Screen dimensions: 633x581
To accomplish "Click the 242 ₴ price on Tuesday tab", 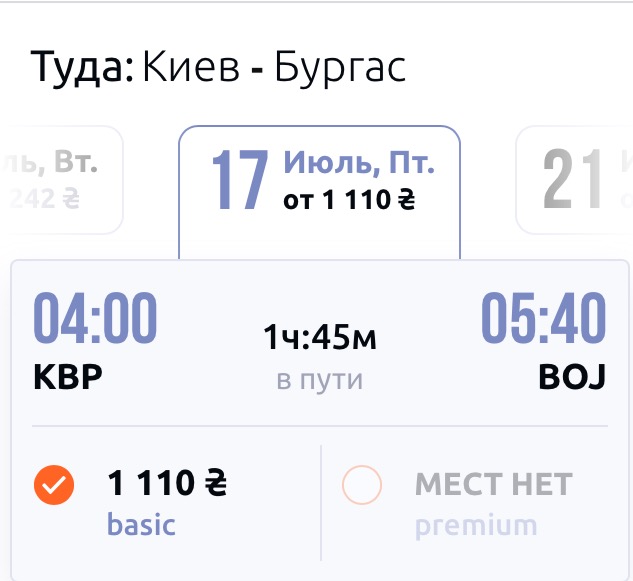I will 46,199.
